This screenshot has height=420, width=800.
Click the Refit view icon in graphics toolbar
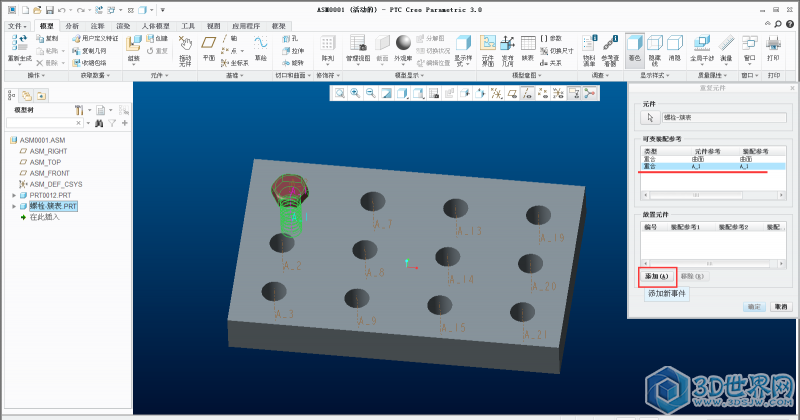339,93
